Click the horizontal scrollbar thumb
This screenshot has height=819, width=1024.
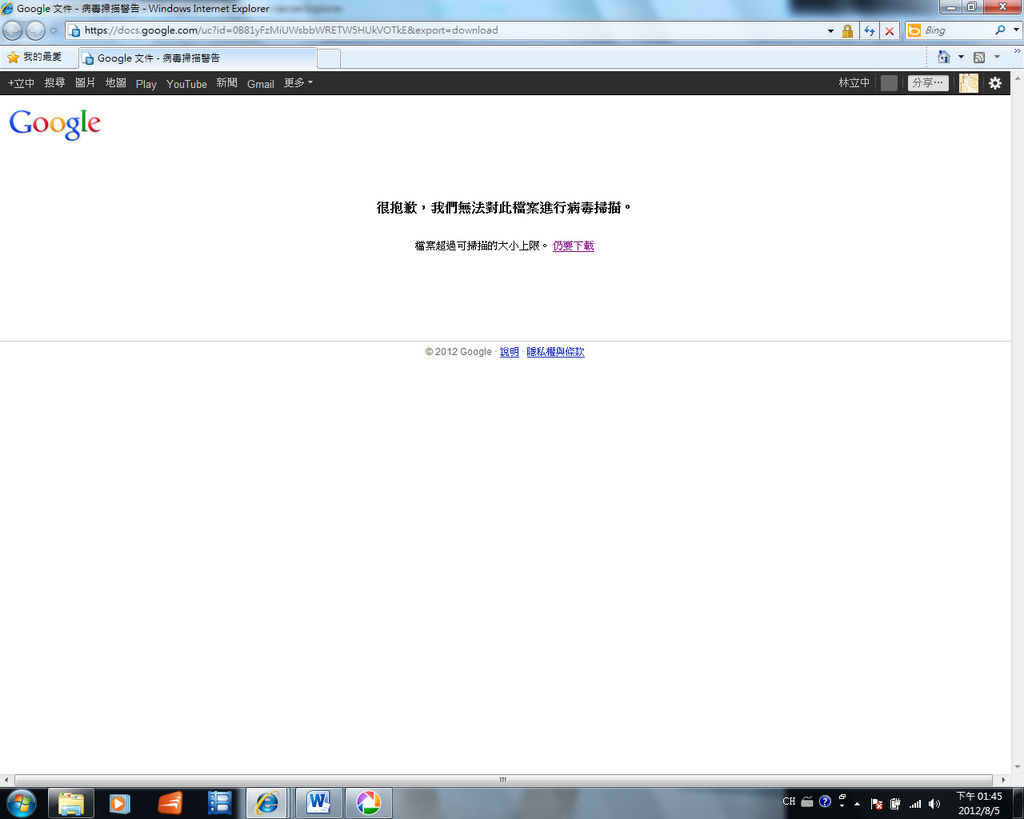pos(503,780)
